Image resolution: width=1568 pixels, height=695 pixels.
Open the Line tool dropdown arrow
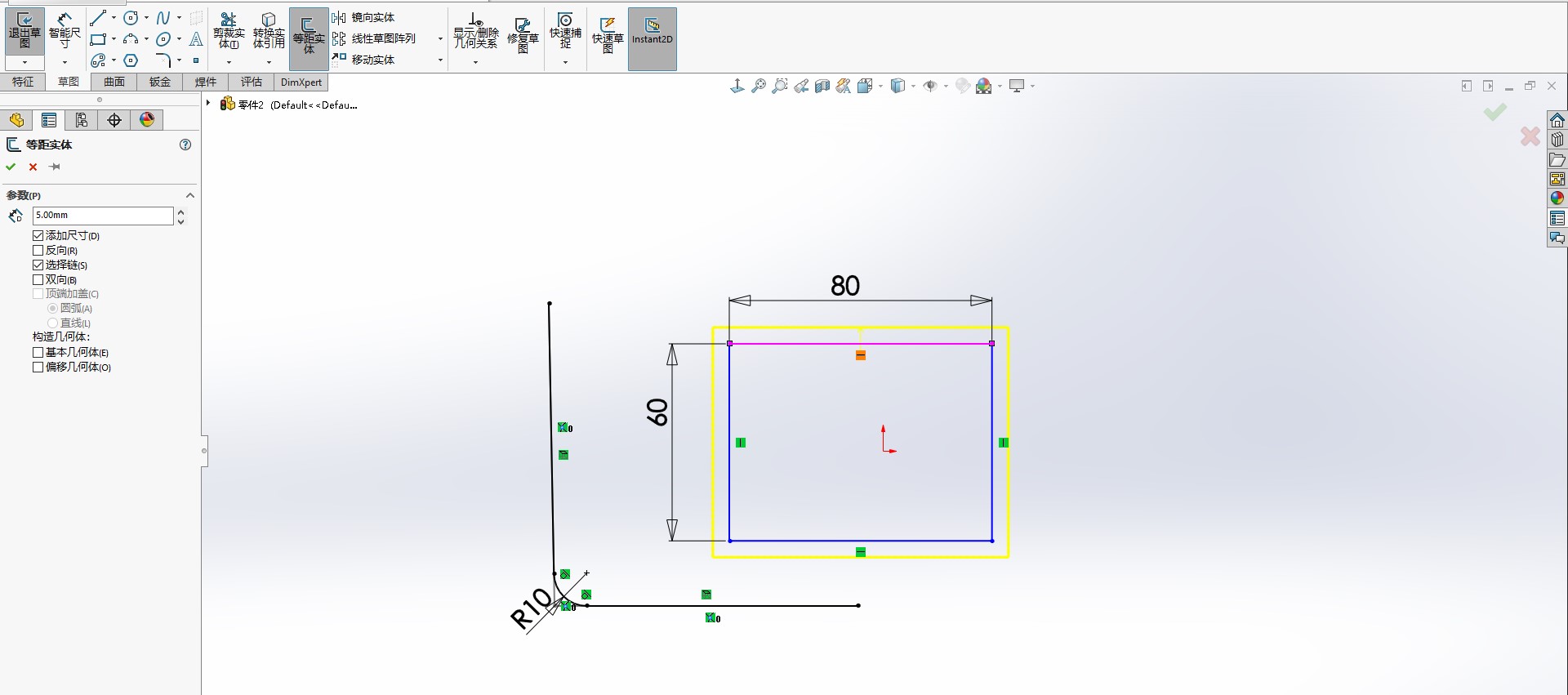coord(114,18)
